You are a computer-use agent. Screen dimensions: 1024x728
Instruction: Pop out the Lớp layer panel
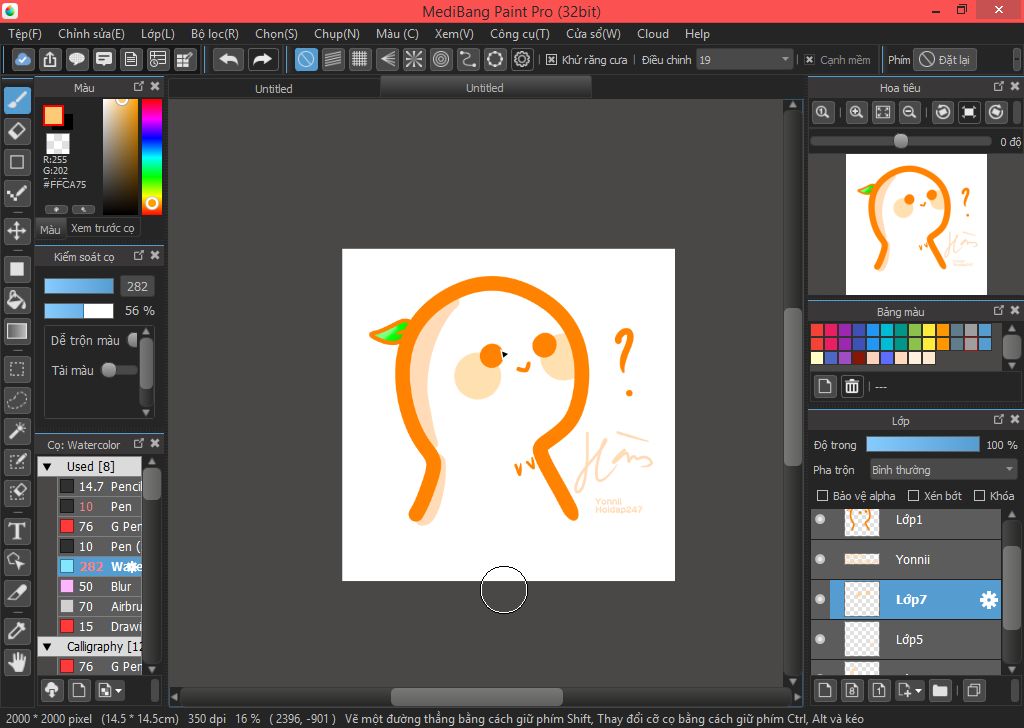(998, 420)
